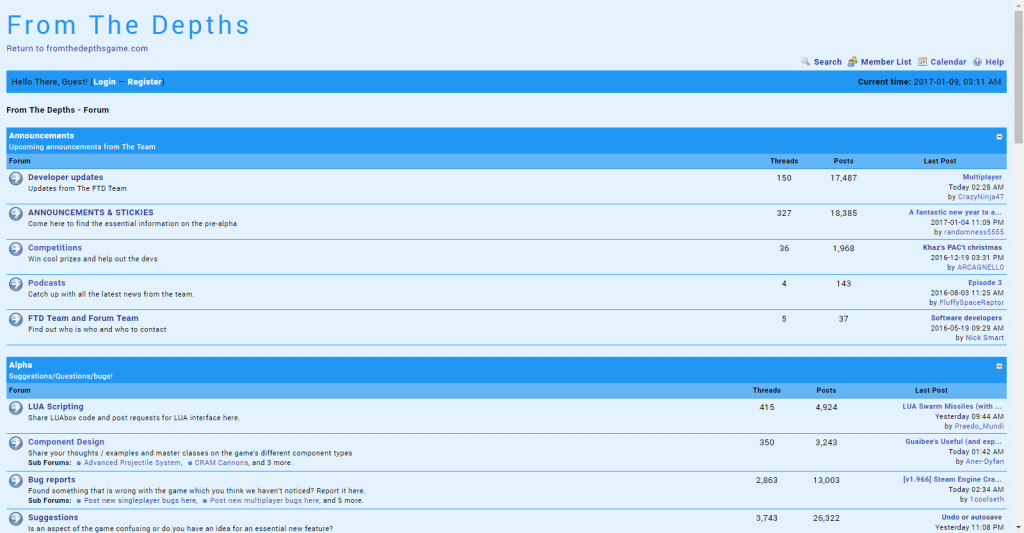Viewport: 1024px width, 533px height.
Task: View FluffySpaceRaptor user profile
Action: [972, 302]
